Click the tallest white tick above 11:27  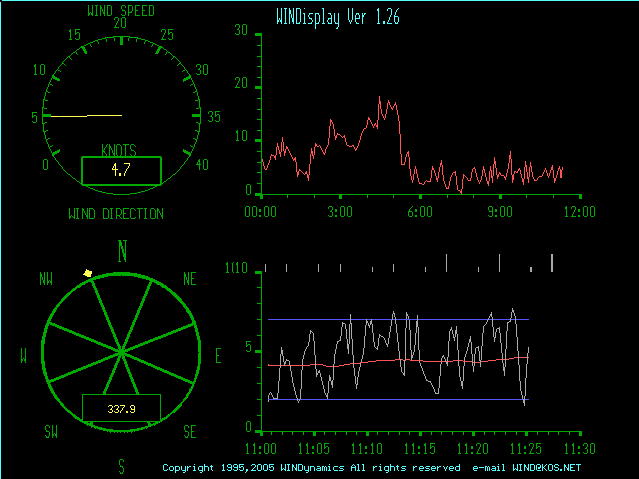[x=552, y=263]
